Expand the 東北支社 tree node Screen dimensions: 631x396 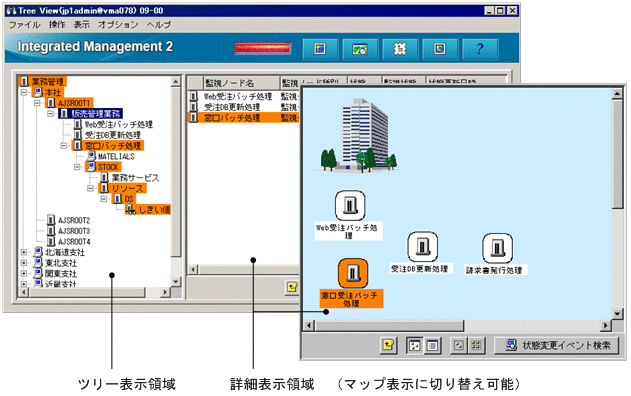click(x=24, y=263)
